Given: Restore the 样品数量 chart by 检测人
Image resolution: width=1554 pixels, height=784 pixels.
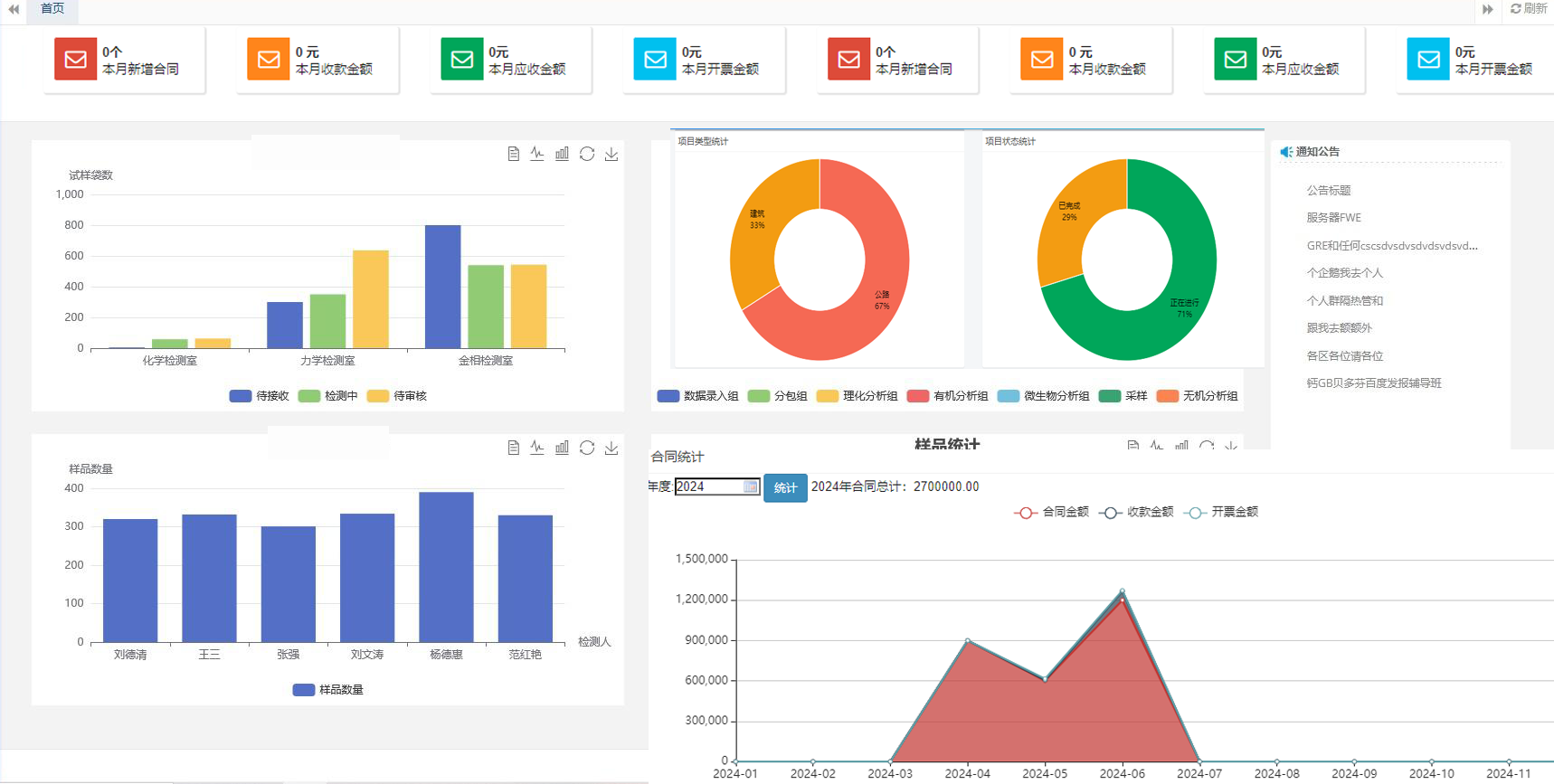Looking at the screenshot, I should point(587,448).
